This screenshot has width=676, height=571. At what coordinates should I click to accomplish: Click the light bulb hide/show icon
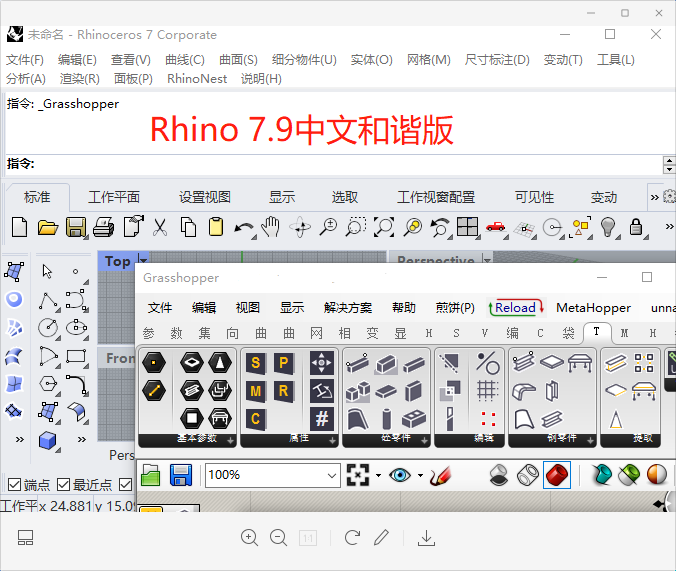pos(608,227)
